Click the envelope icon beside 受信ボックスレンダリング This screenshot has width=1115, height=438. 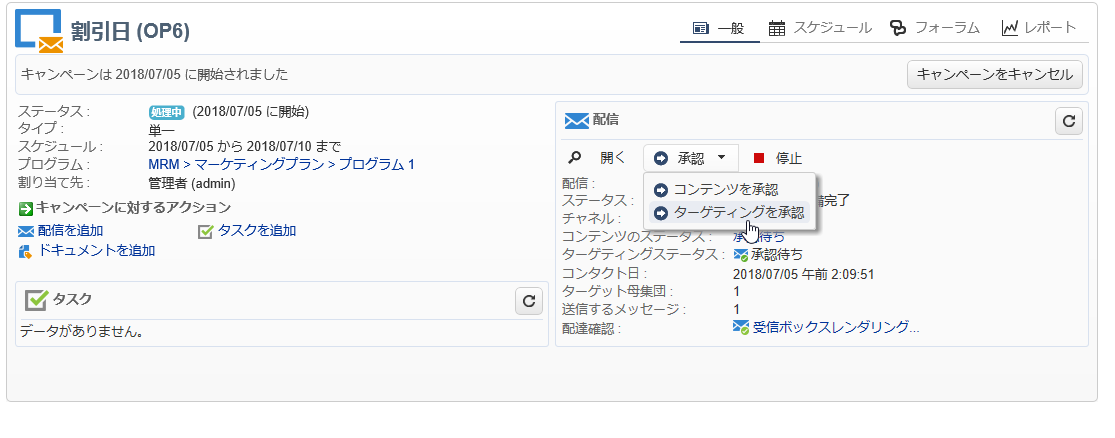point(741,328)
